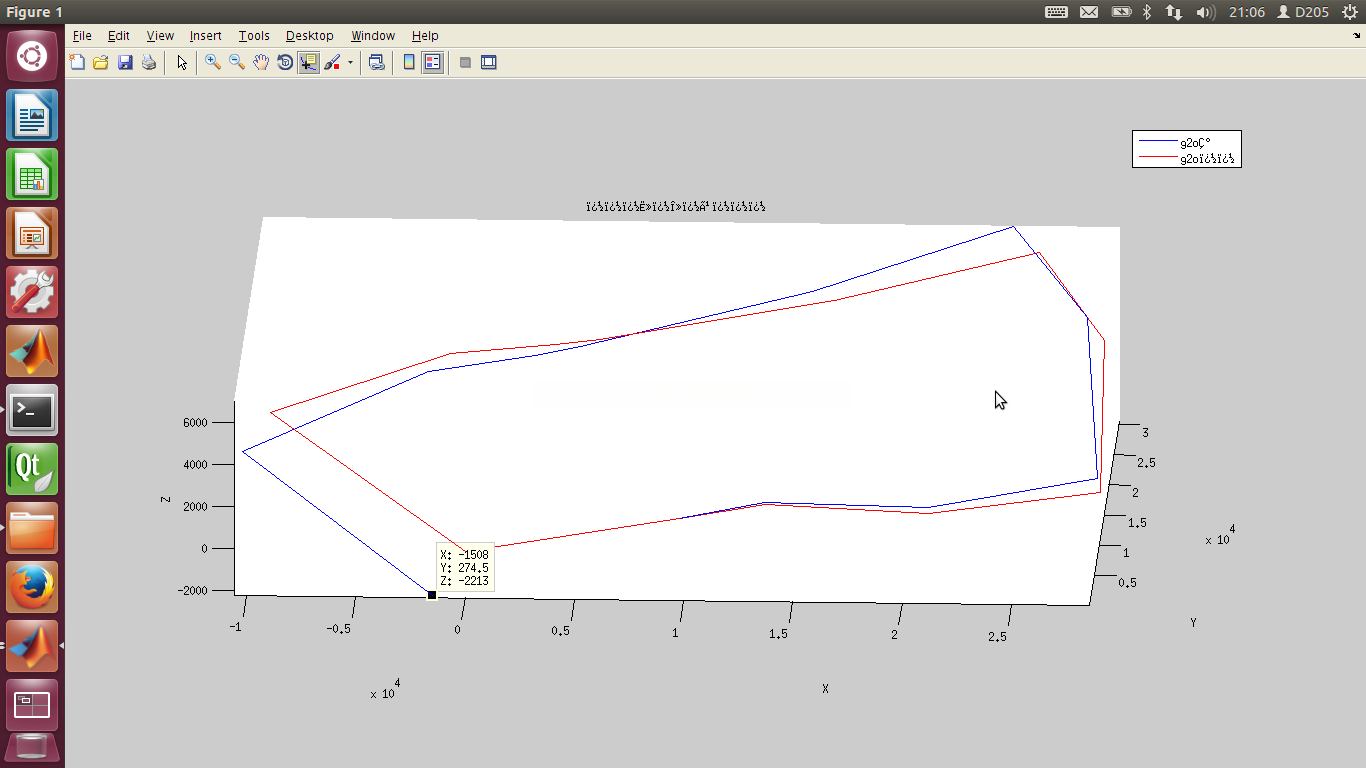Open the keyboard input indicator
This screenshot has width=1366, height=768.
pos(1056,12)
